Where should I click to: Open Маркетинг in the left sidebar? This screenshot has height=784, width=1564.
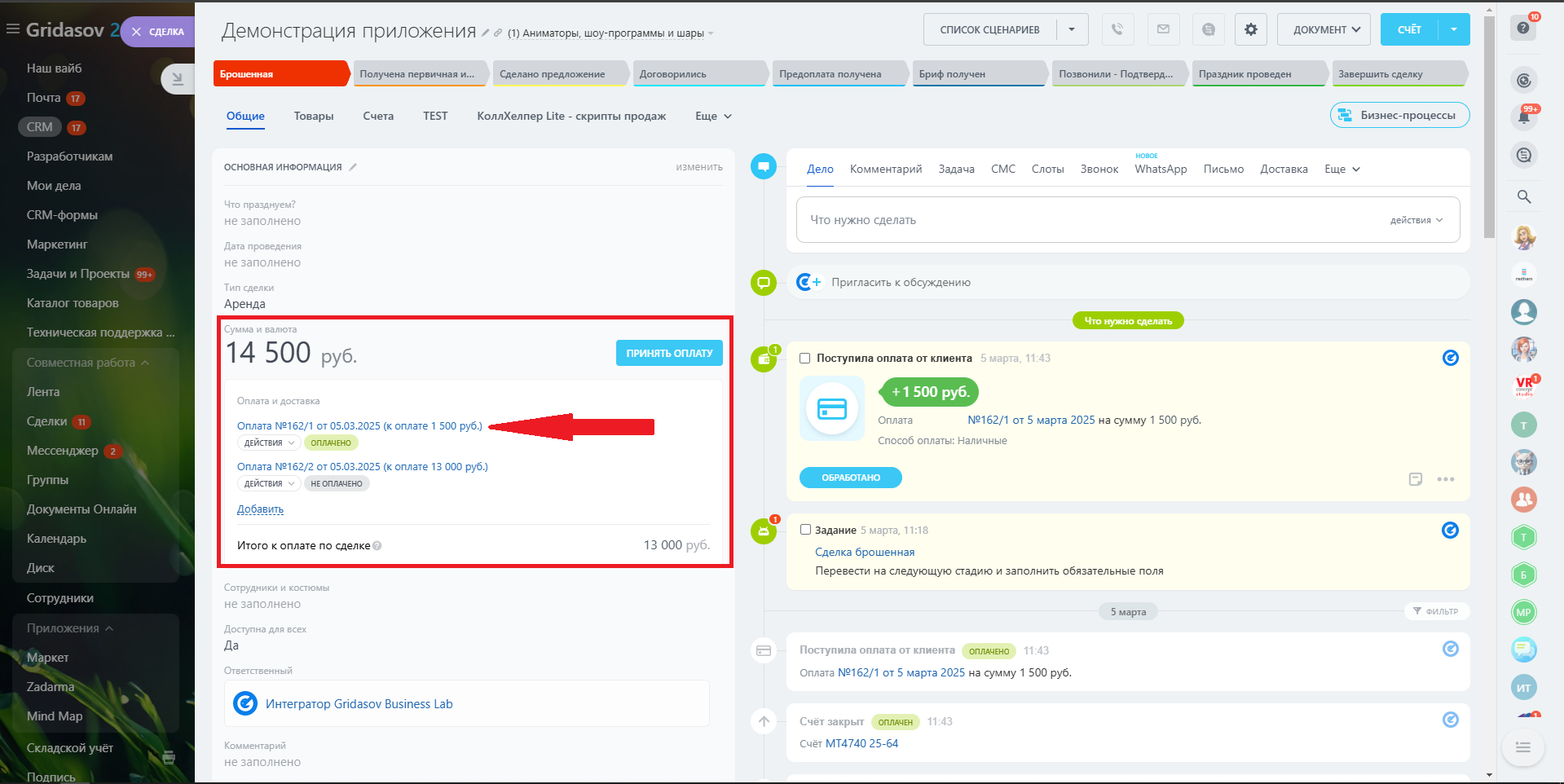pos(57,244)
